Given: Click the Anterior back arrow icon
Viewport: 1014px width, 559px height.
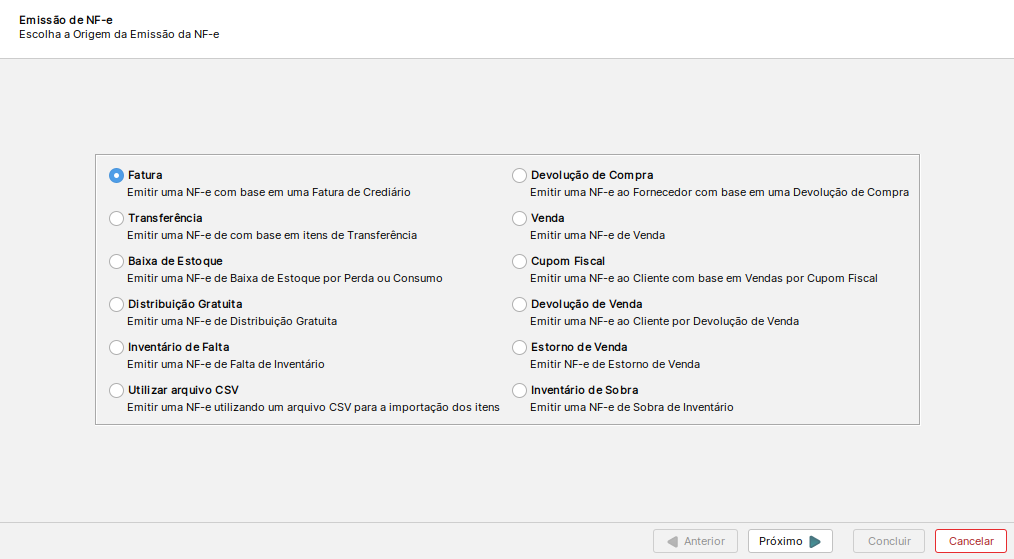Looking at the screenshot, I should [x=673, y=542].
